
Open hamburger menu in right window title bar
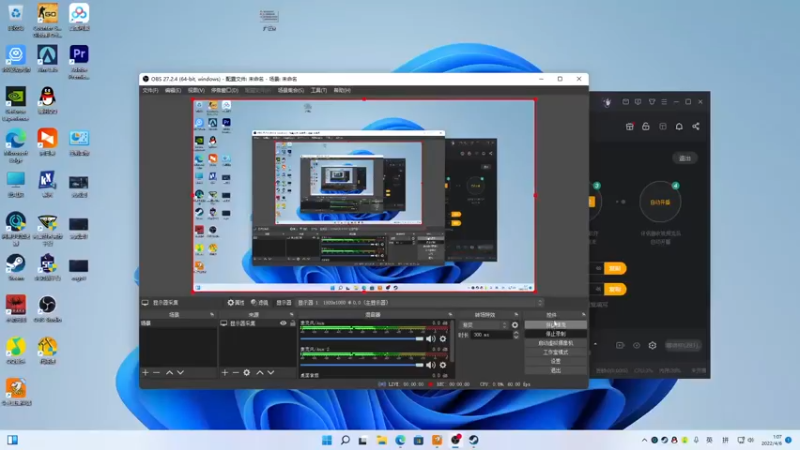pyautogui.click(x=664, y=102)
